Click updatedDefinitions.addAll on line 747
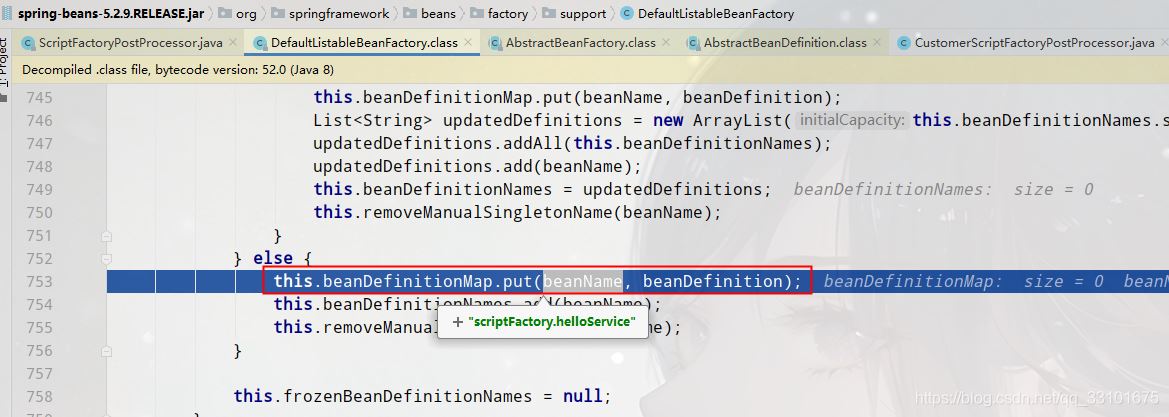This screenshot has width=1169, height=417. pyautogui.click(x=438, y=143)
